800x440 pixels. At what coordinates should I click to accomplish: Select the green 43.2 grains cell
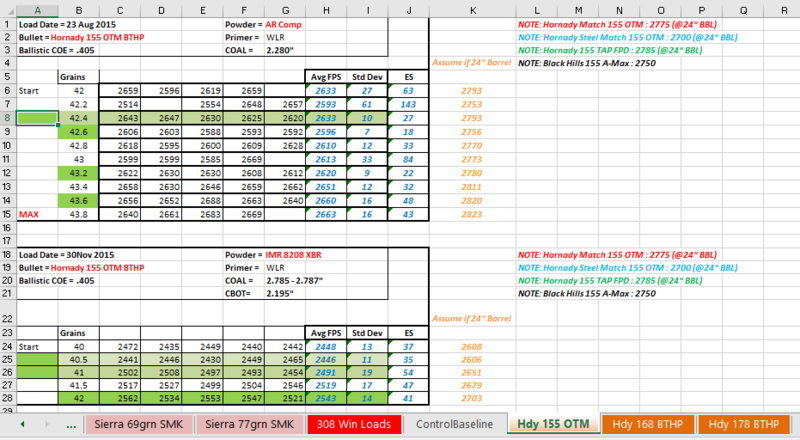(79, 173)
